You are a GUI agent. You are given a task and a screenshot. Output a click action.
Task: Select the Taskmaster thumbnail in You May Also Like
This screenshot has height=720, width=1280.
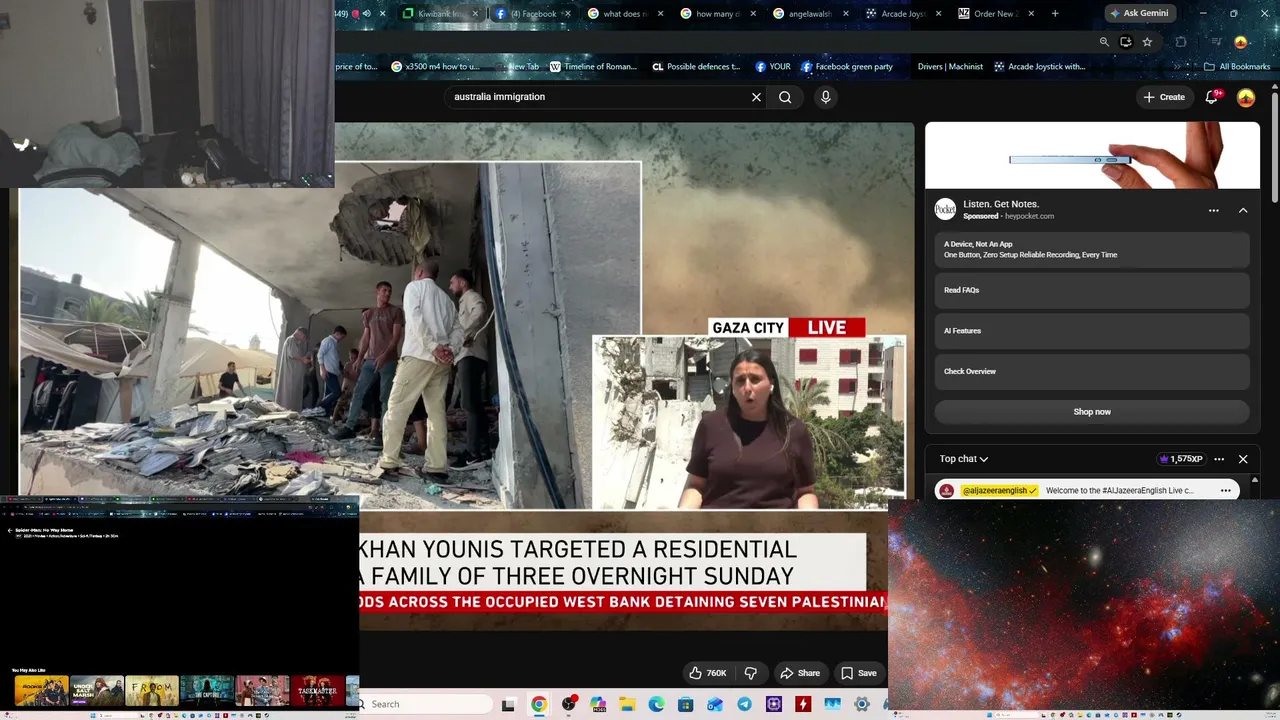pos(317,691)
